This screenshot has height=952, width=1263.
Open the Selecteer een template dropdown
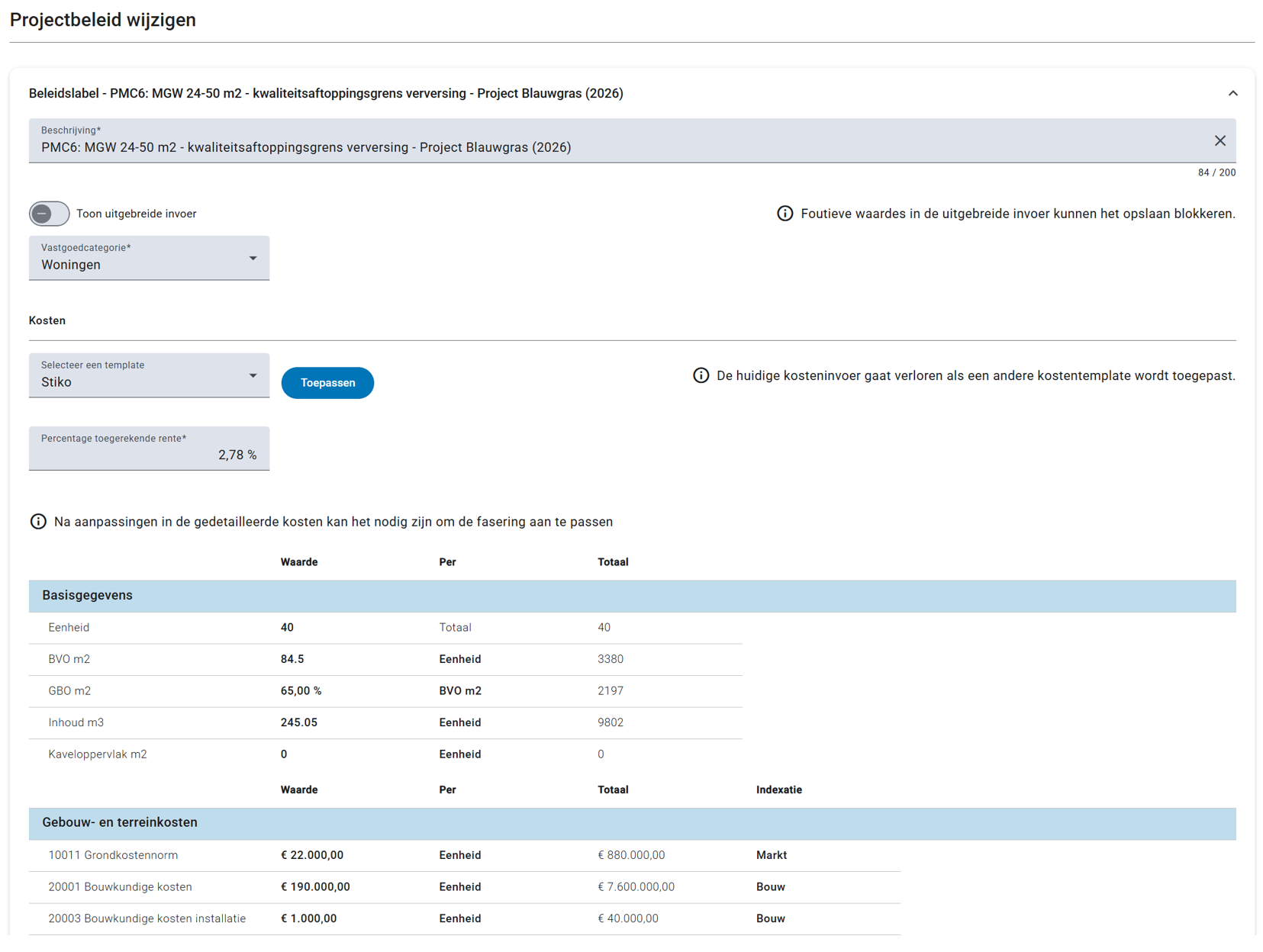click(149, 376)
